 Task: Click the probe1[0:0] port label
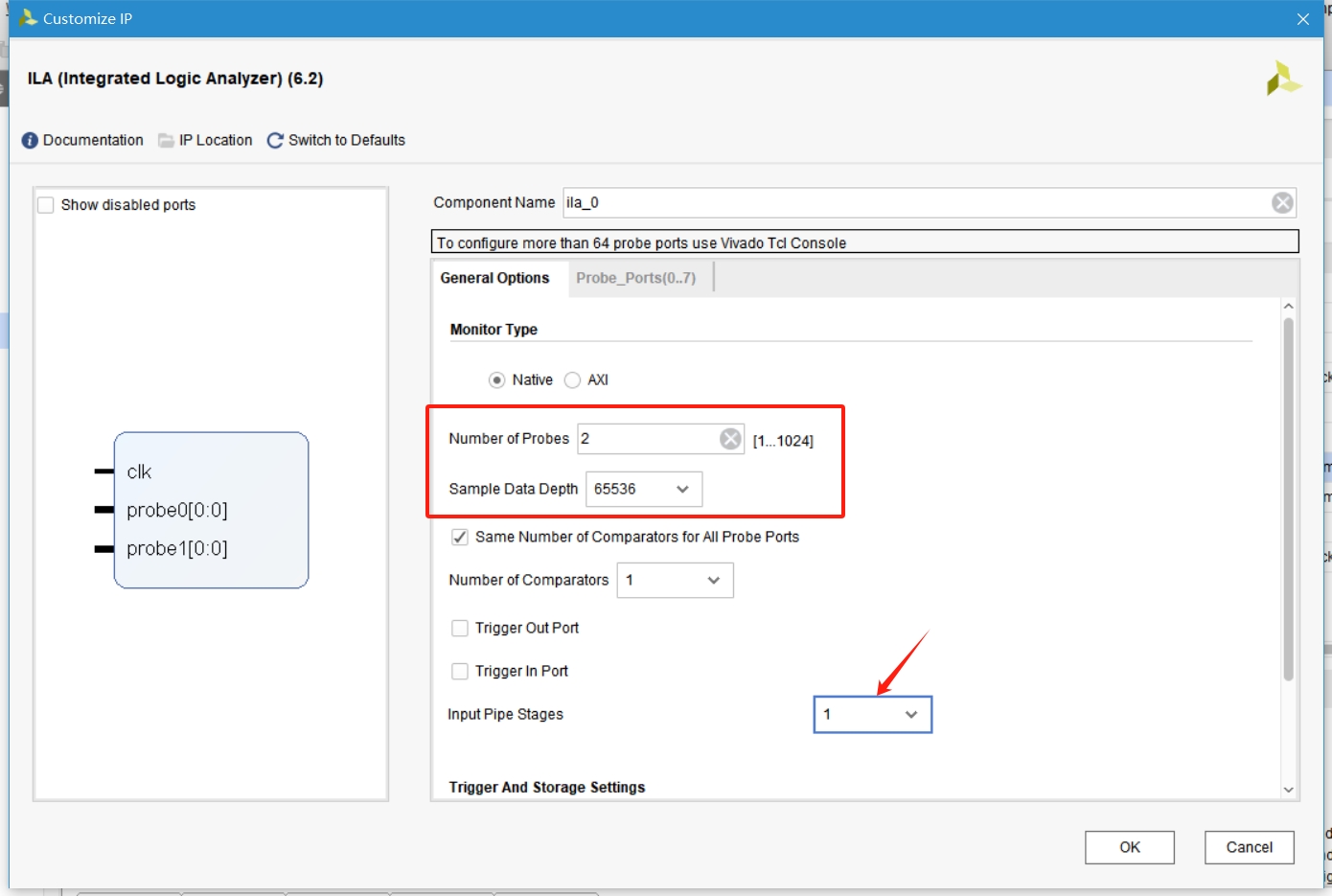click(x=177, y=548)
